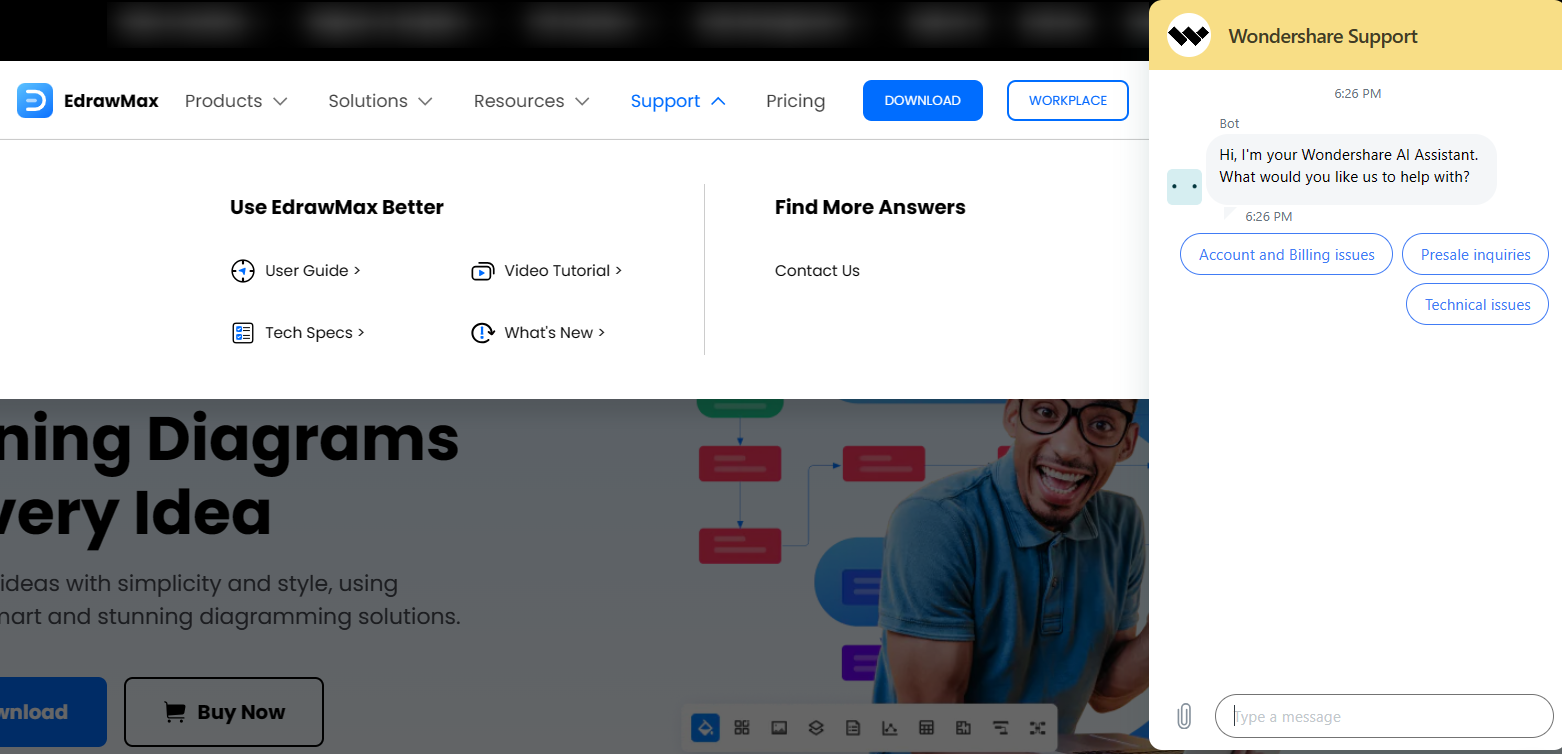Screen dimensions: 1562x754
Task: Open the Contact Us link
Action: click(x=817, y=271)
